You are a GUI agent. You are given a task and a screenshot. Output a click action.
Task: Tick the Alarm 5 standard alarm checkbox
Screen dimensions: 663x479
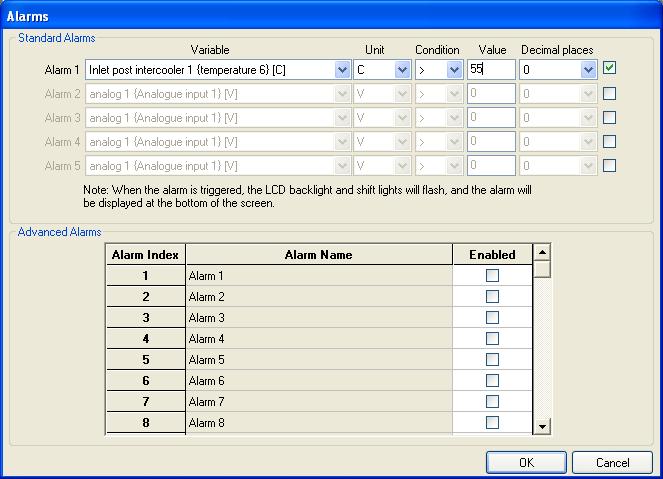pyautogui.click(x=609, y=166)
